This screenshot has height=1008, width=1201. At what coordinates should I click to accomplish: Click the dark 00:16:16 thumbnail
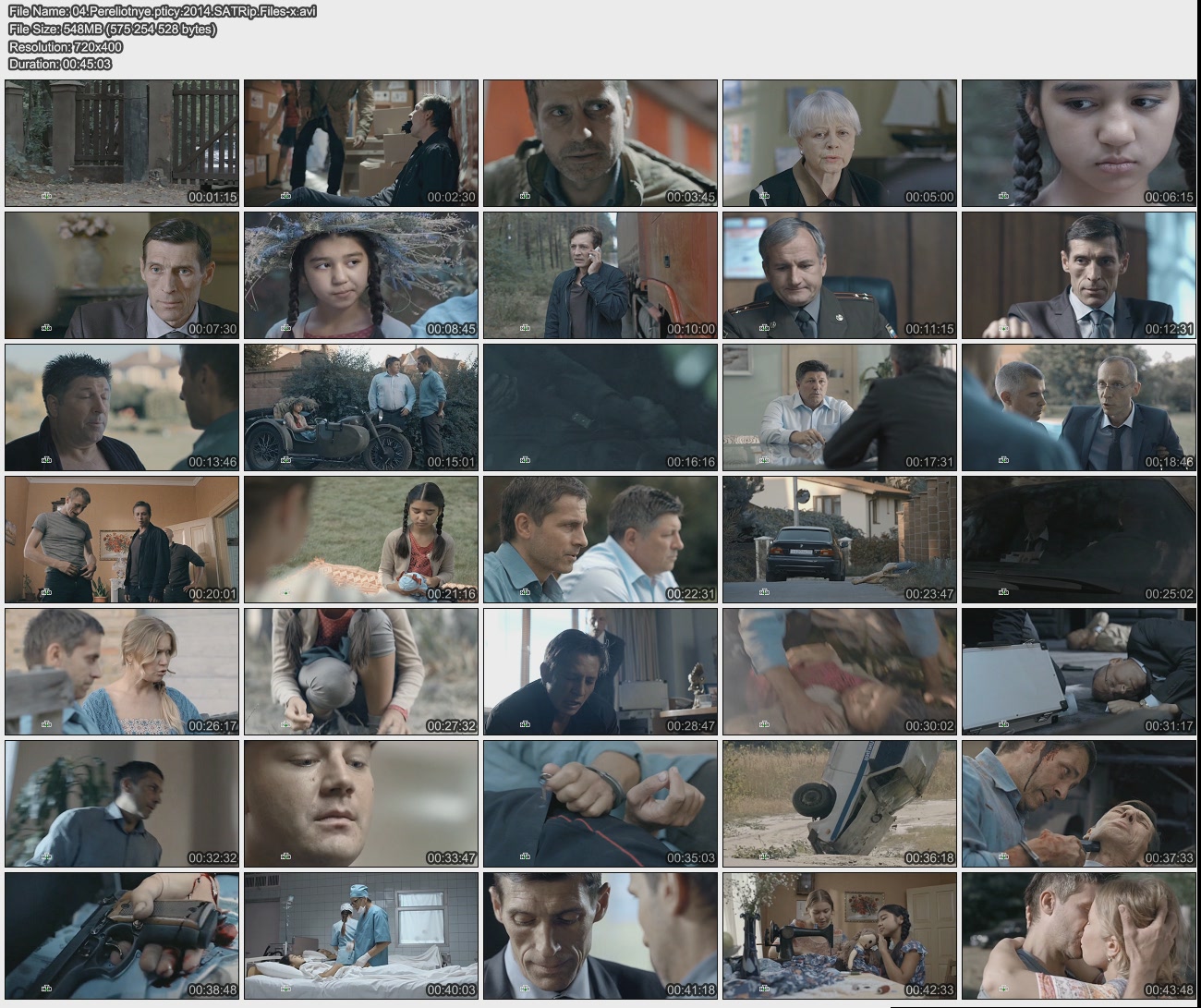(600, 407)
